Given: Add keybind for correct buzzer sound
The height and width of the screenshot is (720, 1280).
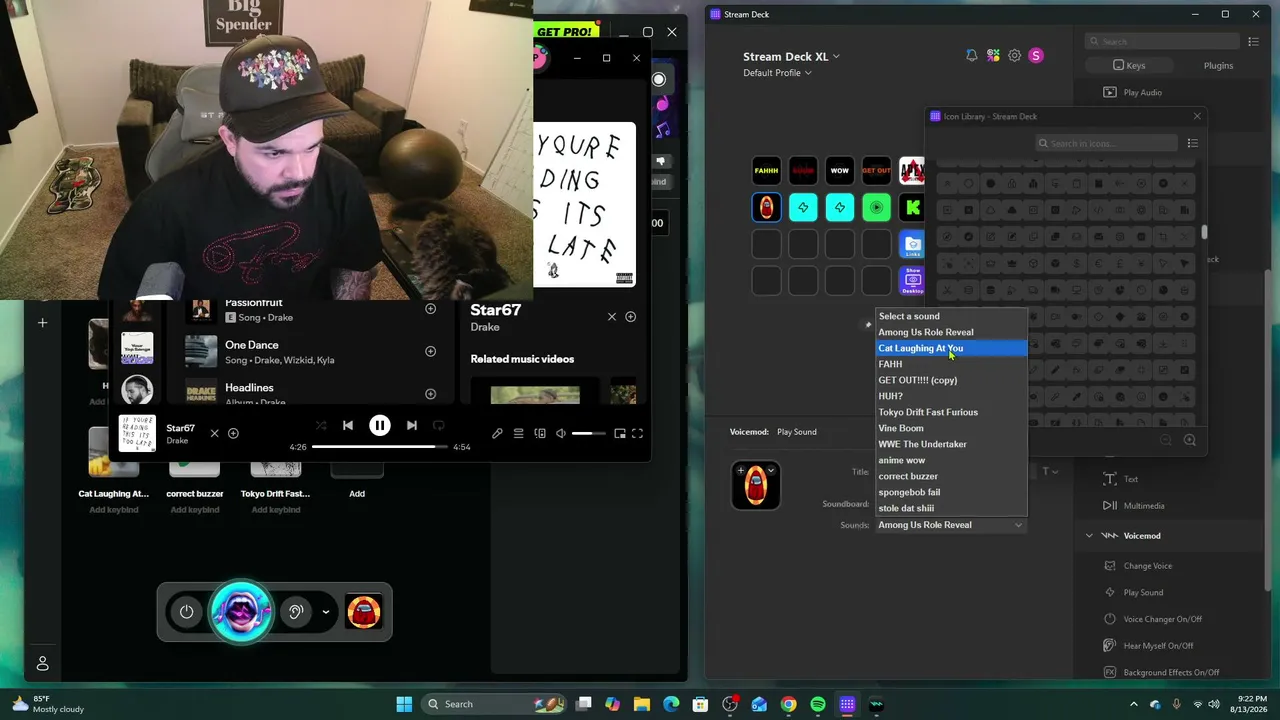Looking at the screenshot, I should [195, 510].
